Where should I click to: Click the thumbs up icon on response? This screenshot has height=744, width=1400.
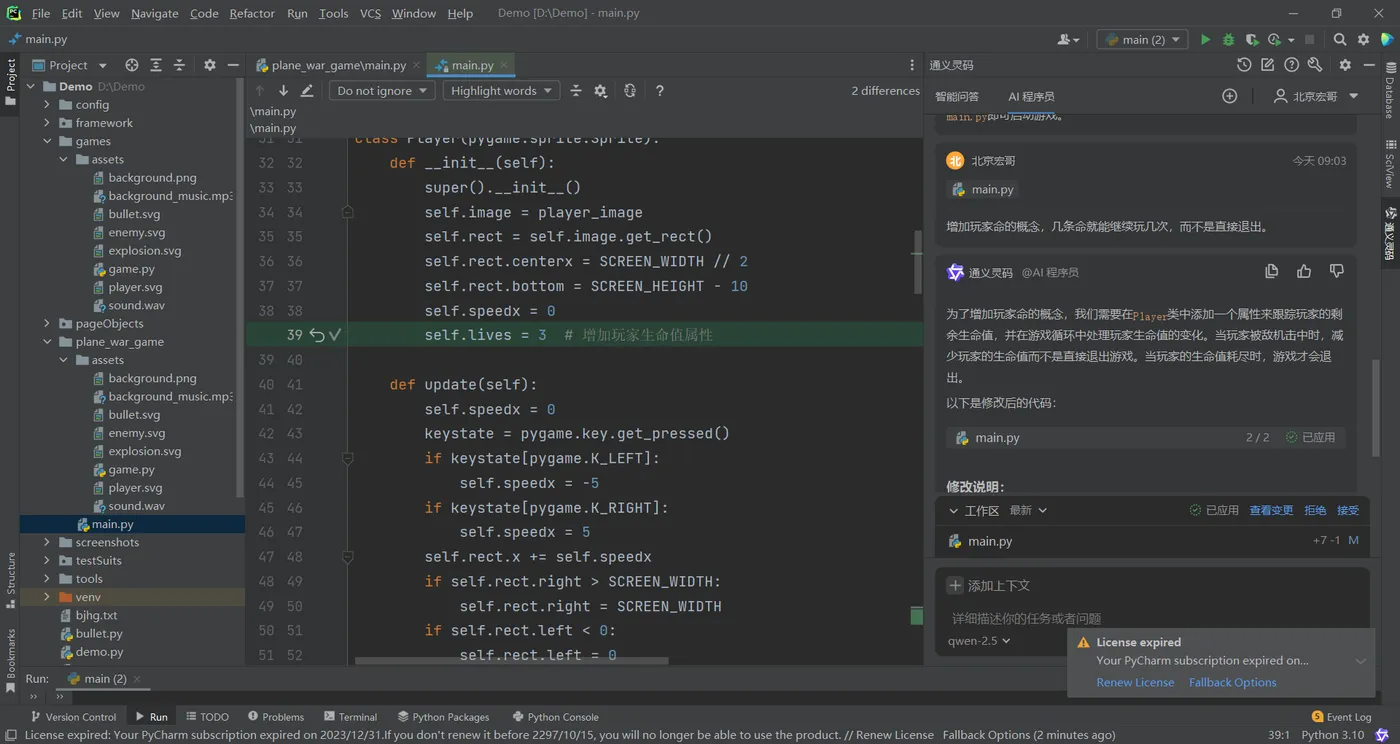tap(1304, 271)
